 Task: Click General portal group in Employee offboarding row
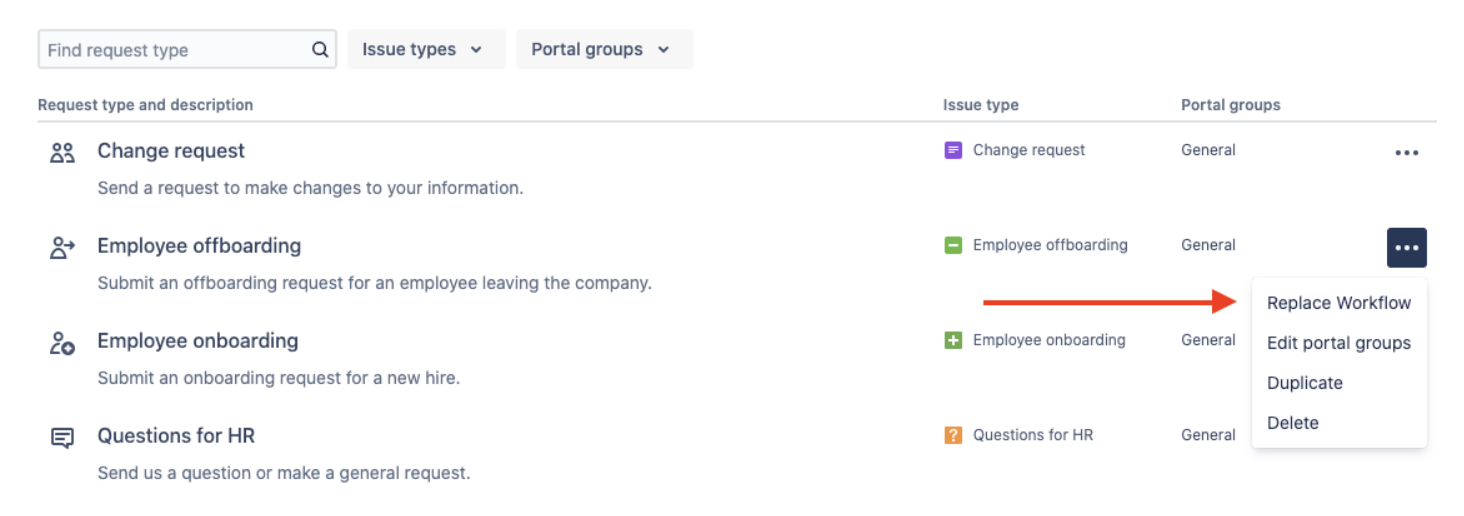pyautogui.click(x=1208, y=245)
